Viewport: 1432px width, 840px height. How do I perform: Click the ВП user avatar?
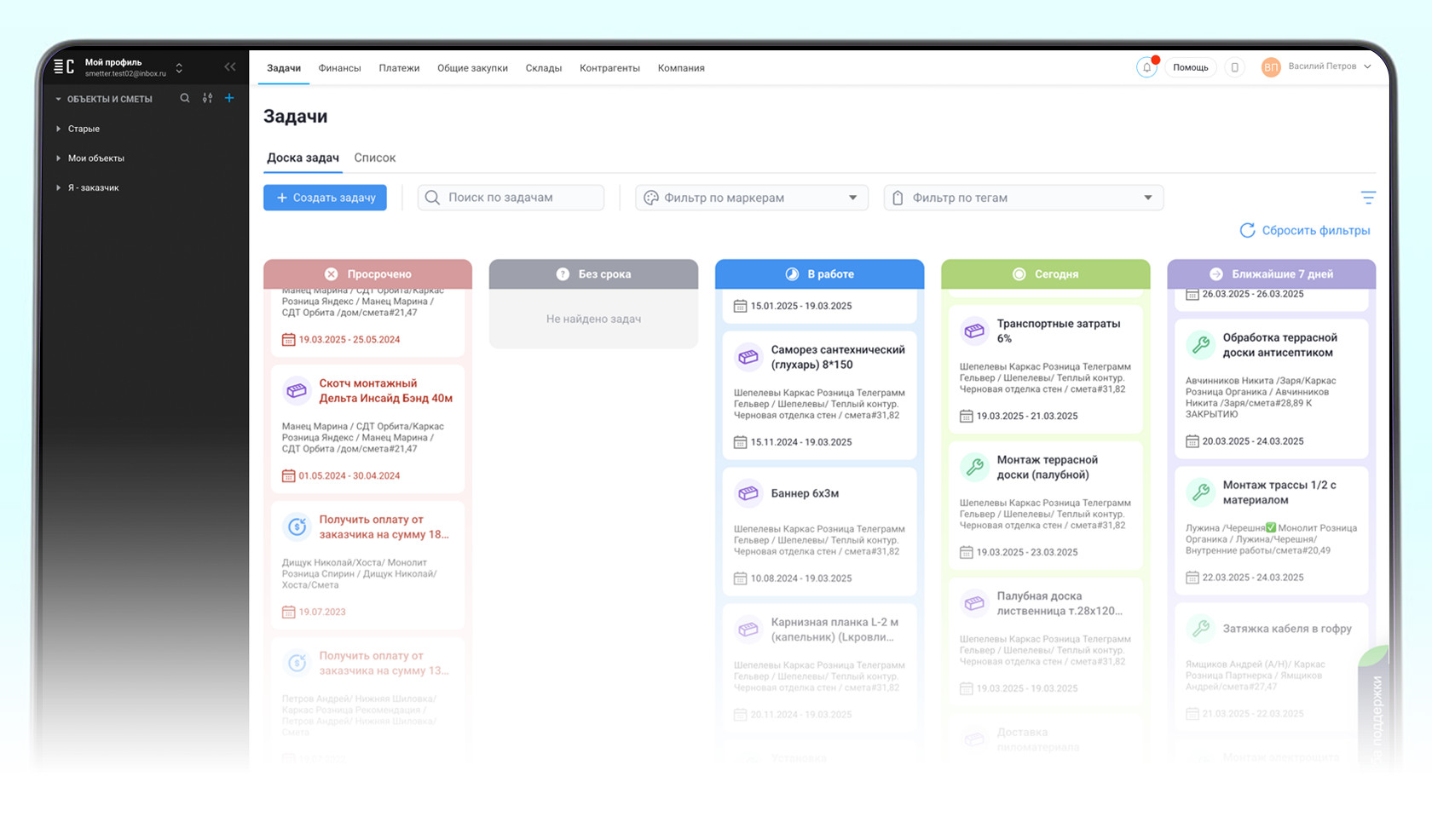click(x=1271, y=67)
